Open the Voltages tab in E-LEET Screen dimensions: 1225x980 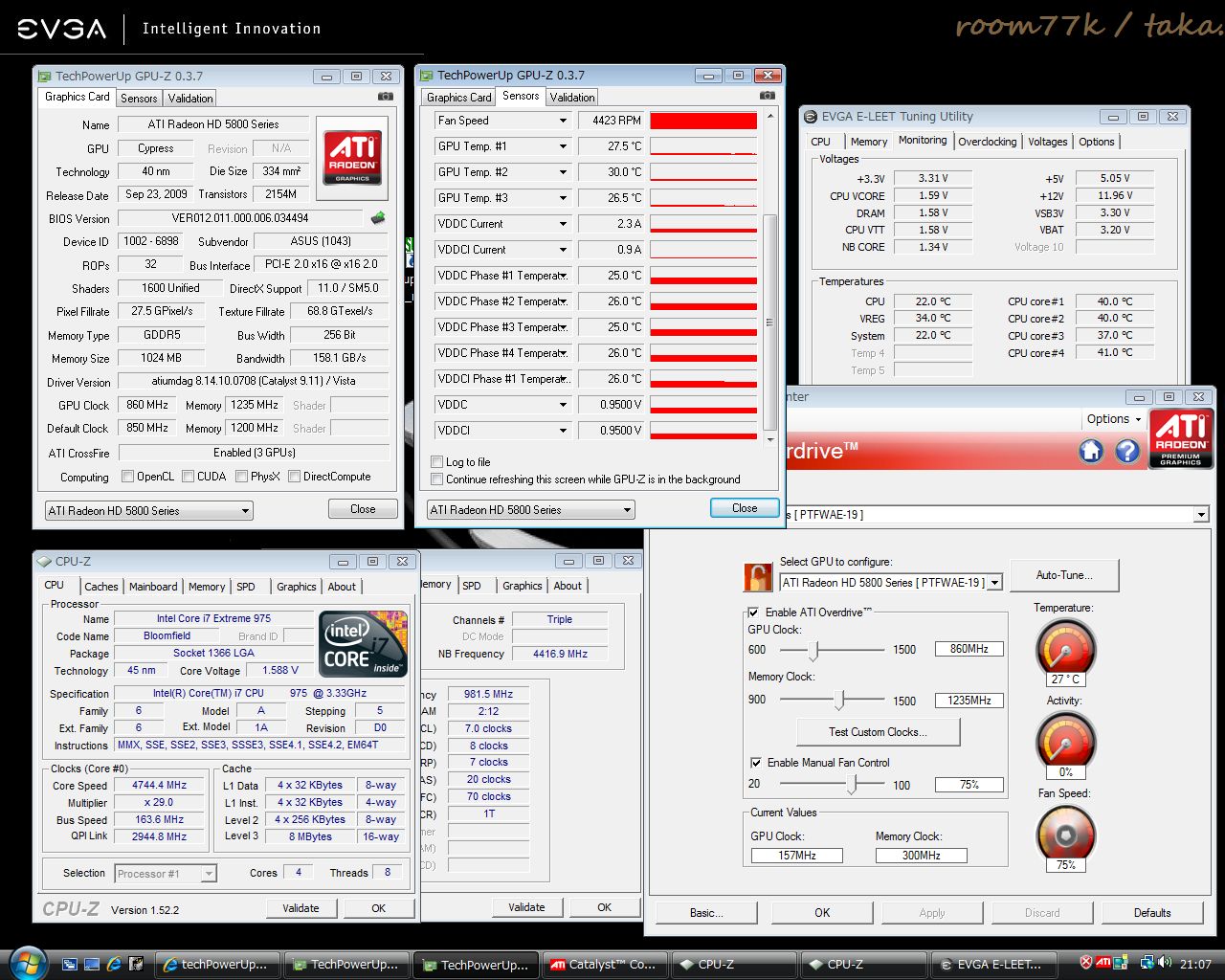point(1047,142)
